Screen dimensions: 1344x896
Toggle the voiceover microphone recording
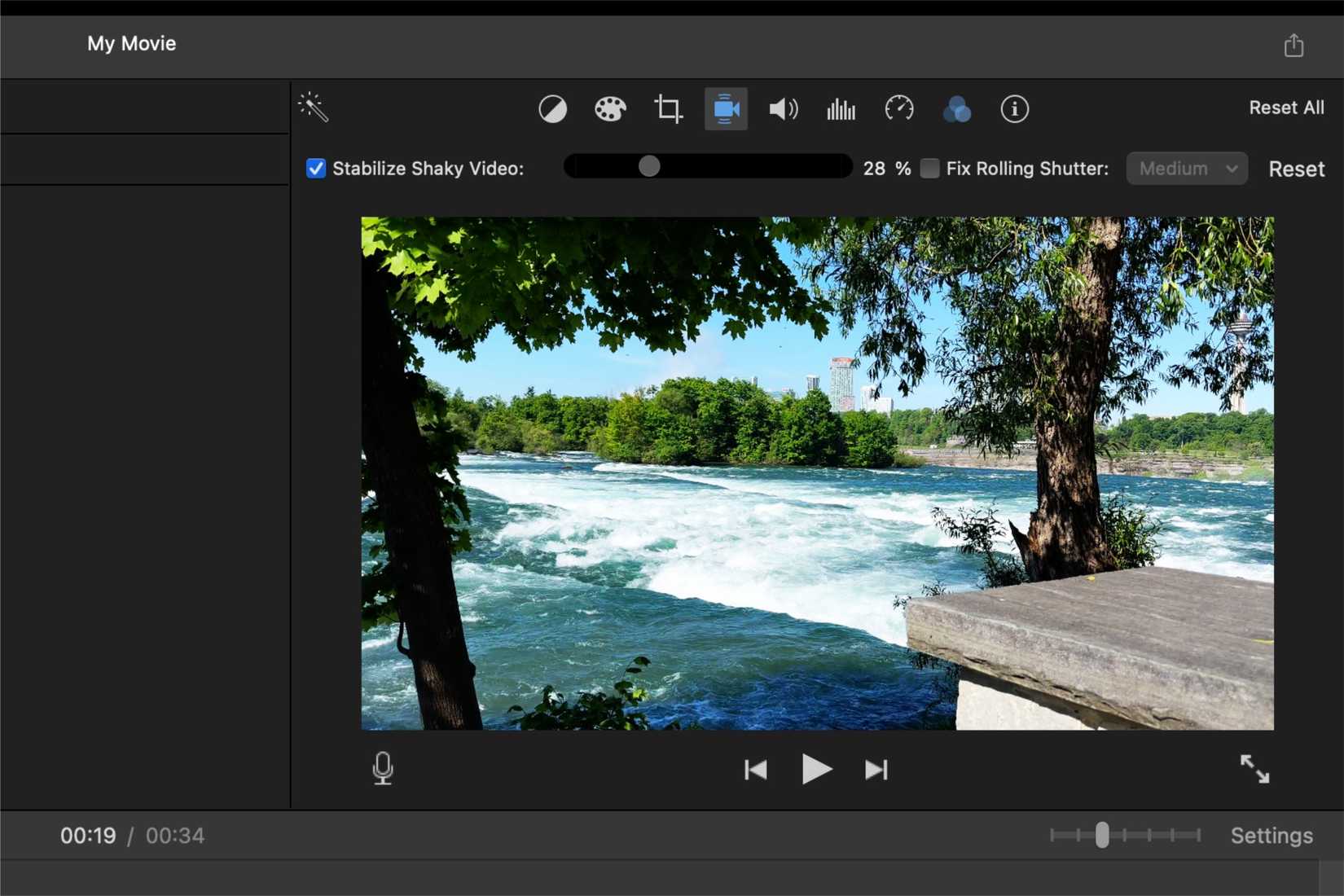click(383, 768)
